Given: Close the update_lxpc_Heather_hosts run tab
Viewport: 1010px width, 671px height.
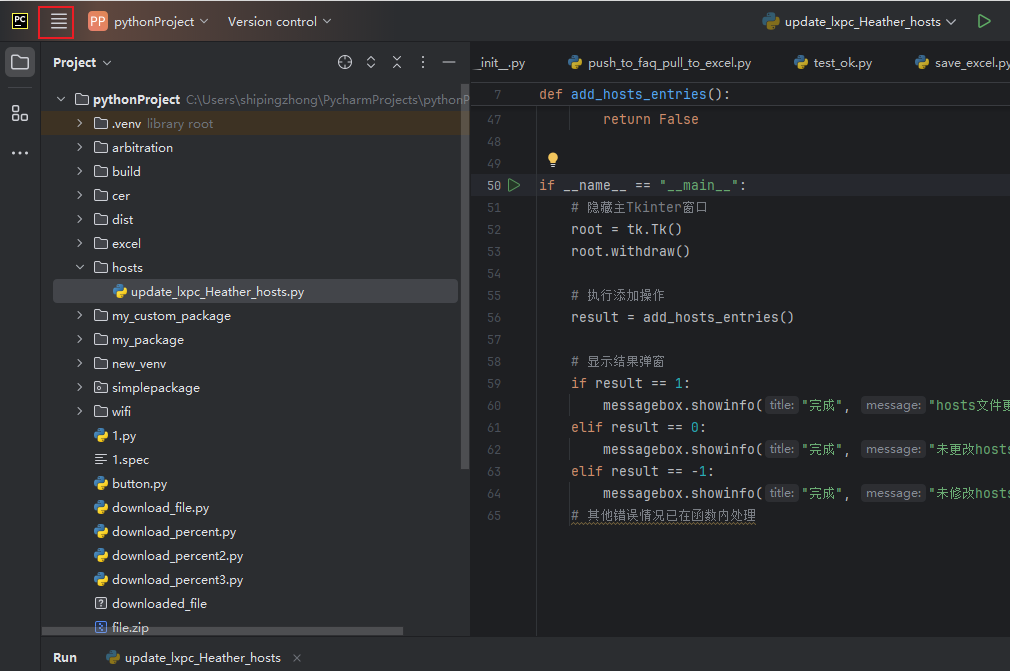Looking at the screenshot, I should pyautogui.click(x=297, y=658).
